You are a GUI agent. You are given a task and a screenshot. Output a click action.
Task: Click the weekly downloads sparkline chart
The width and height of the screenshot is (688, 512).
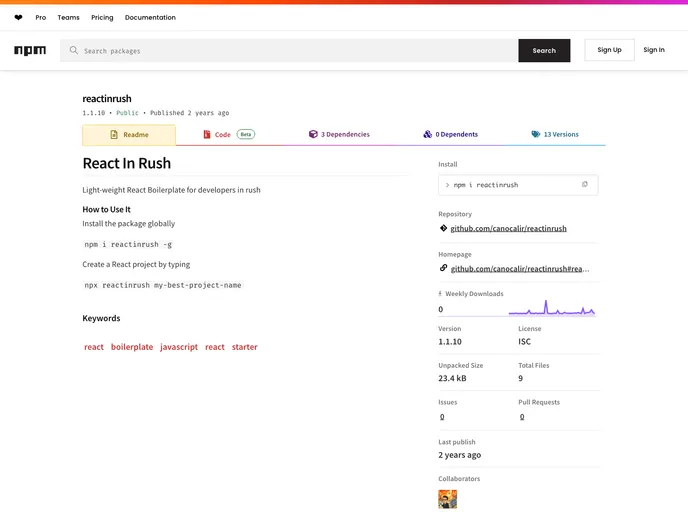point(552,308)
